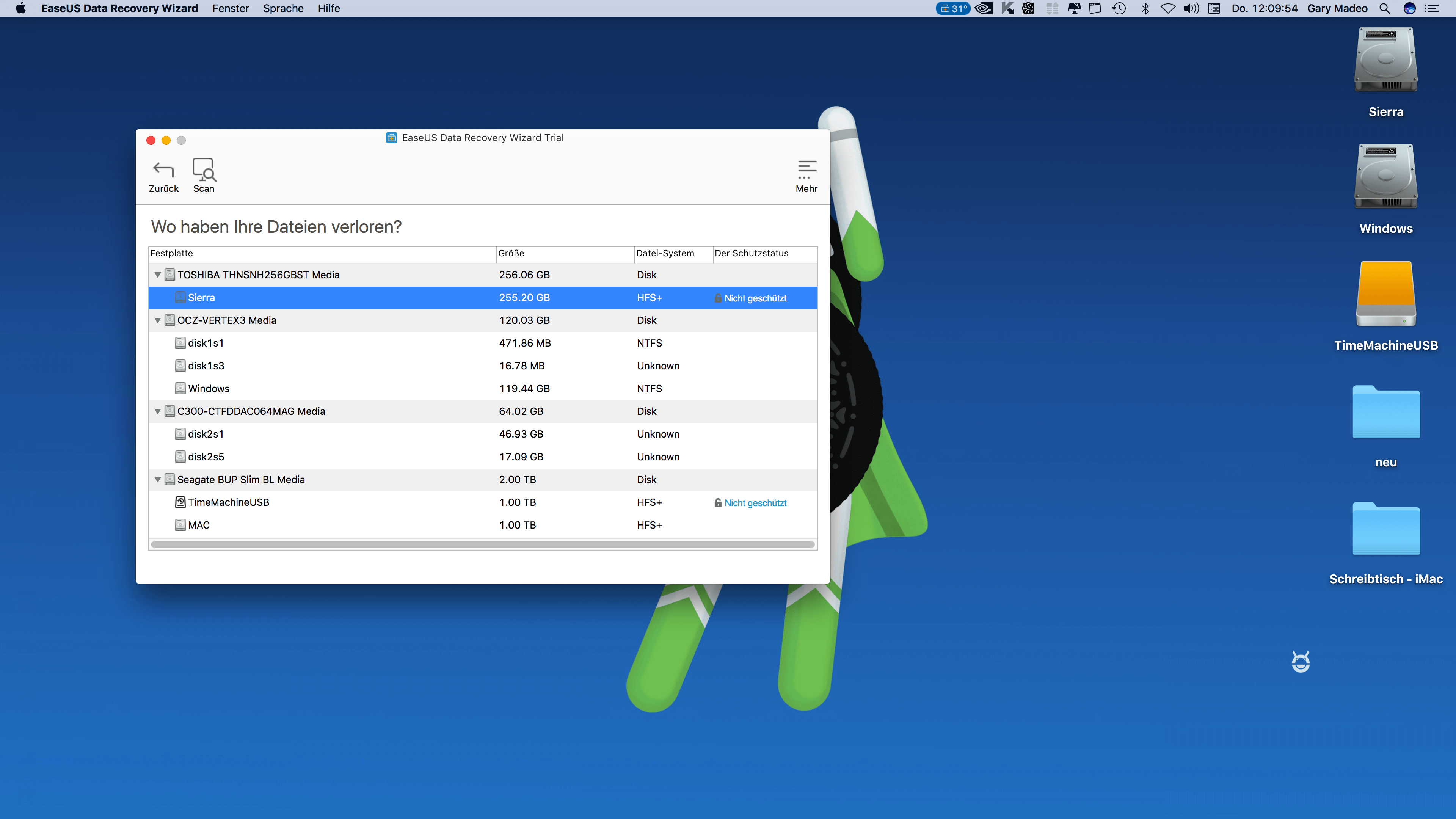Open the EaseUS Data Recovery Wizard menu
This screenshot has height=819, width=1456.
pyautogui.click(x=119, y=8)
